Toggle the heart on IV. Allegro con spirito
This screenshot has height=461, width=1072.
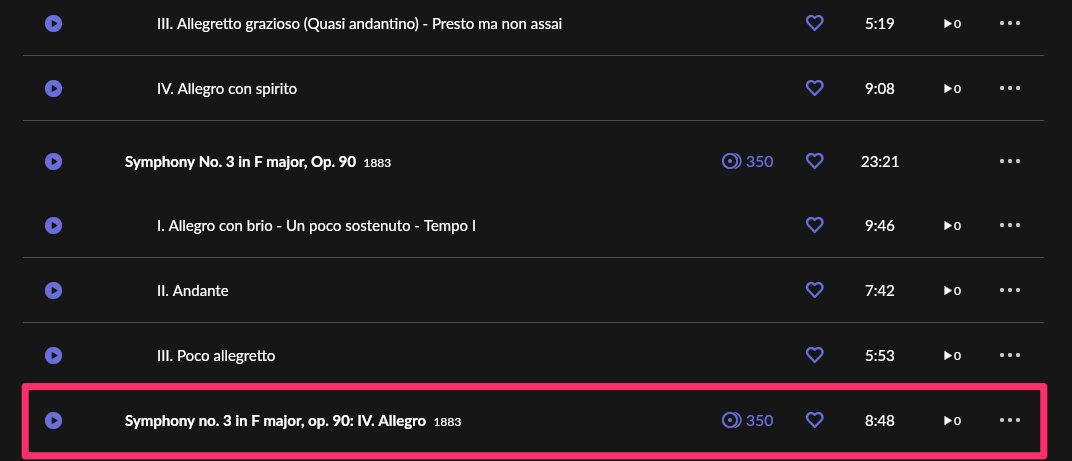[x=814, y=88]
